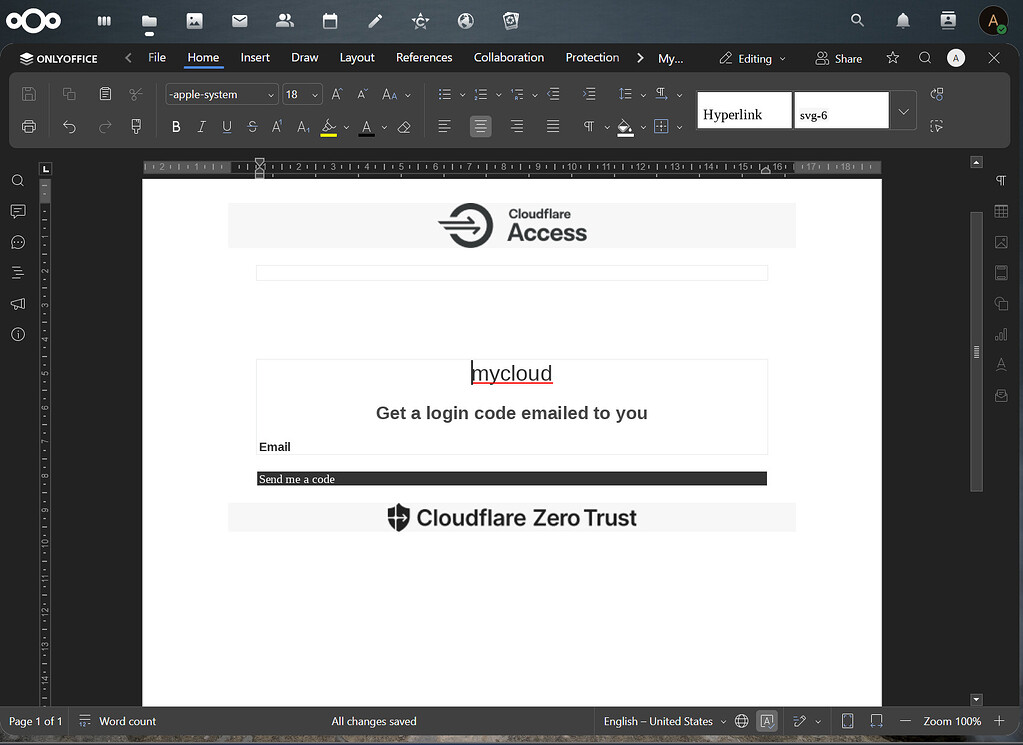
Task: Open Word count in status bar
Action: coord(117,721)
